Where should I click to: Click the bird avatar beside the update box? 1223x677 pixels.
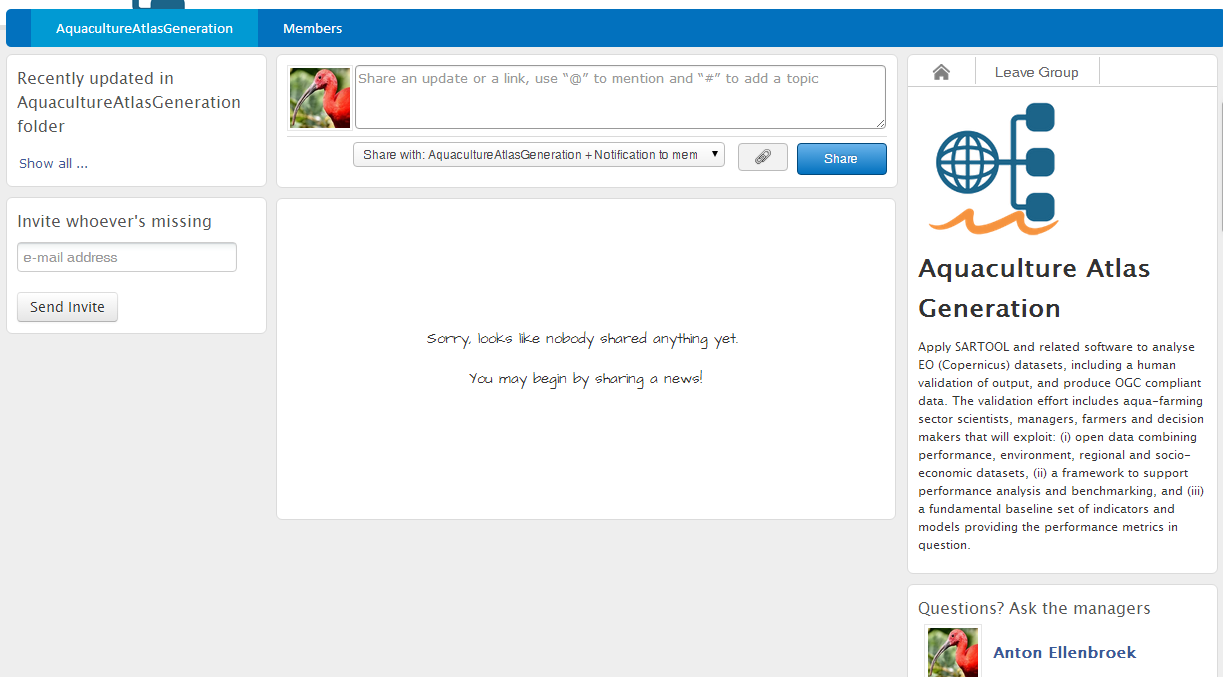(320, 98)
